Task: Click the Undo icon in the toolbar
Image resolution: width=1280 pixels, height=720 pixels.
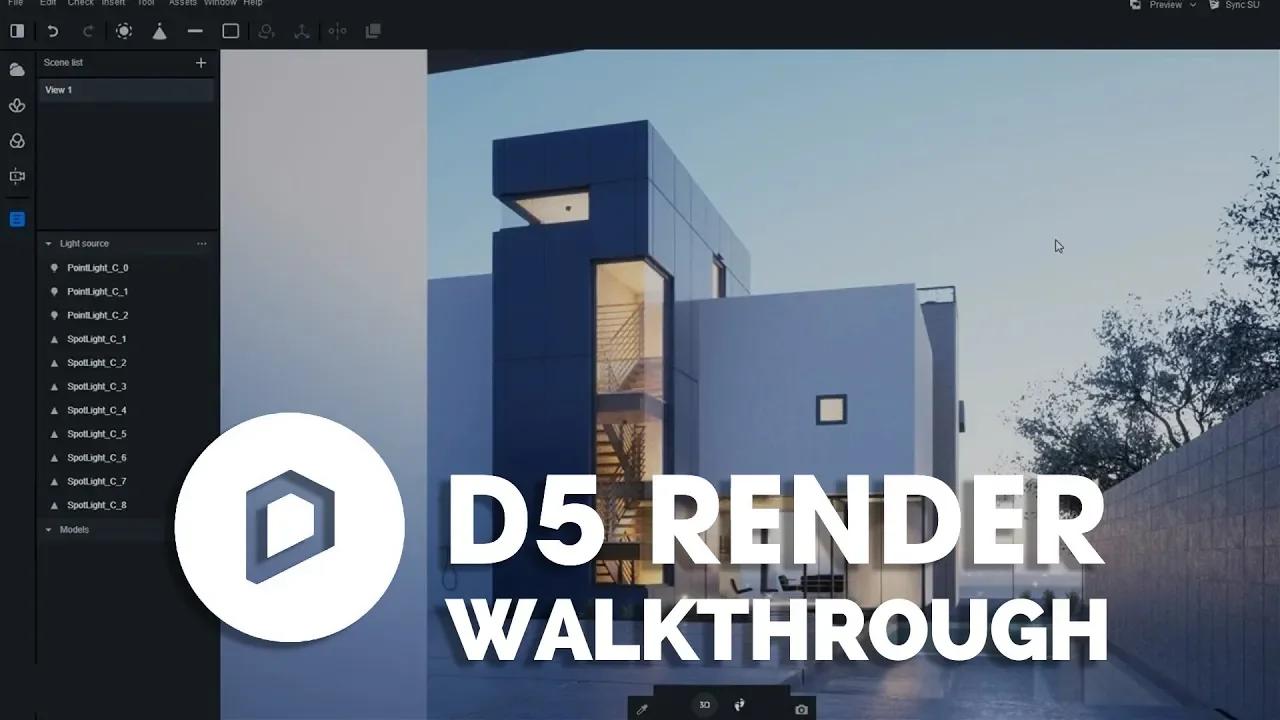Action: [x=52, y=31]
